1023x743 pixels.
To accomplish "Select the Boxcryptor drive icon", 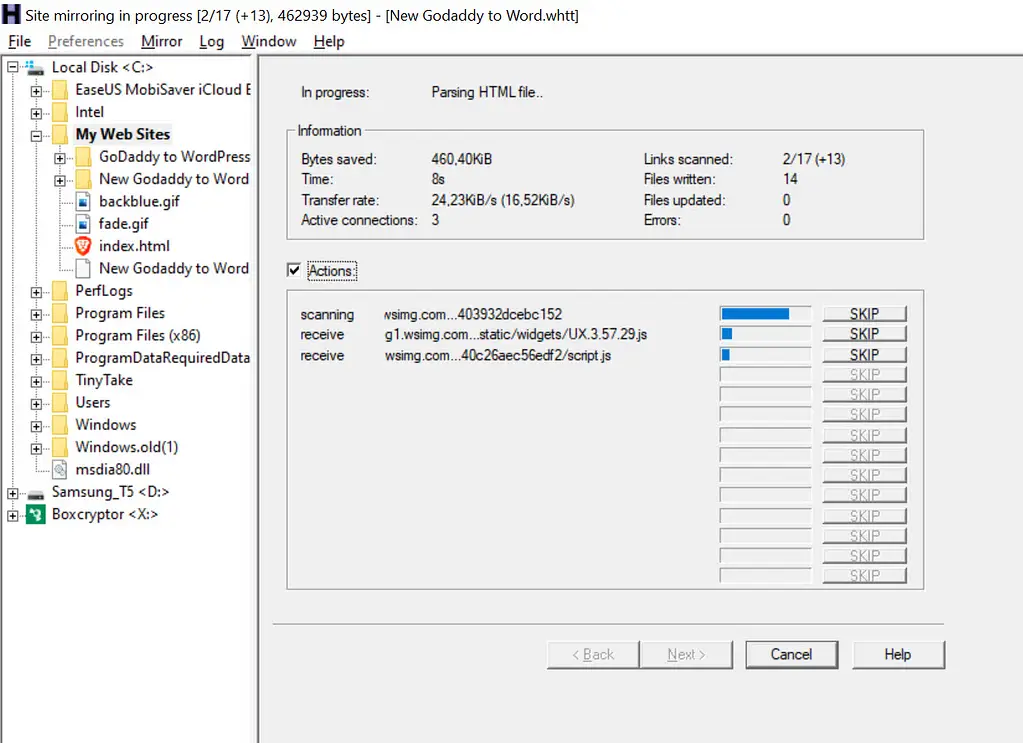I will (x=36, y=515).
